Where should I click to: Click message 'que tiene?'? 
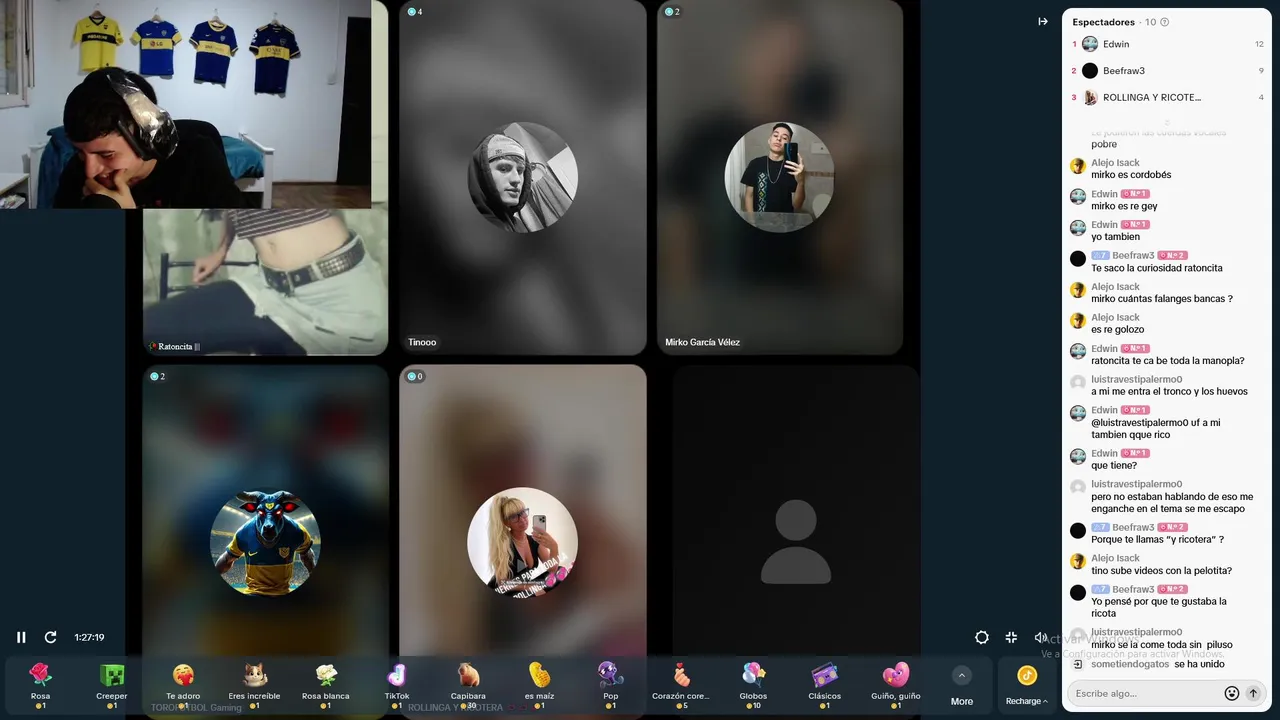tap(1114, 466)
